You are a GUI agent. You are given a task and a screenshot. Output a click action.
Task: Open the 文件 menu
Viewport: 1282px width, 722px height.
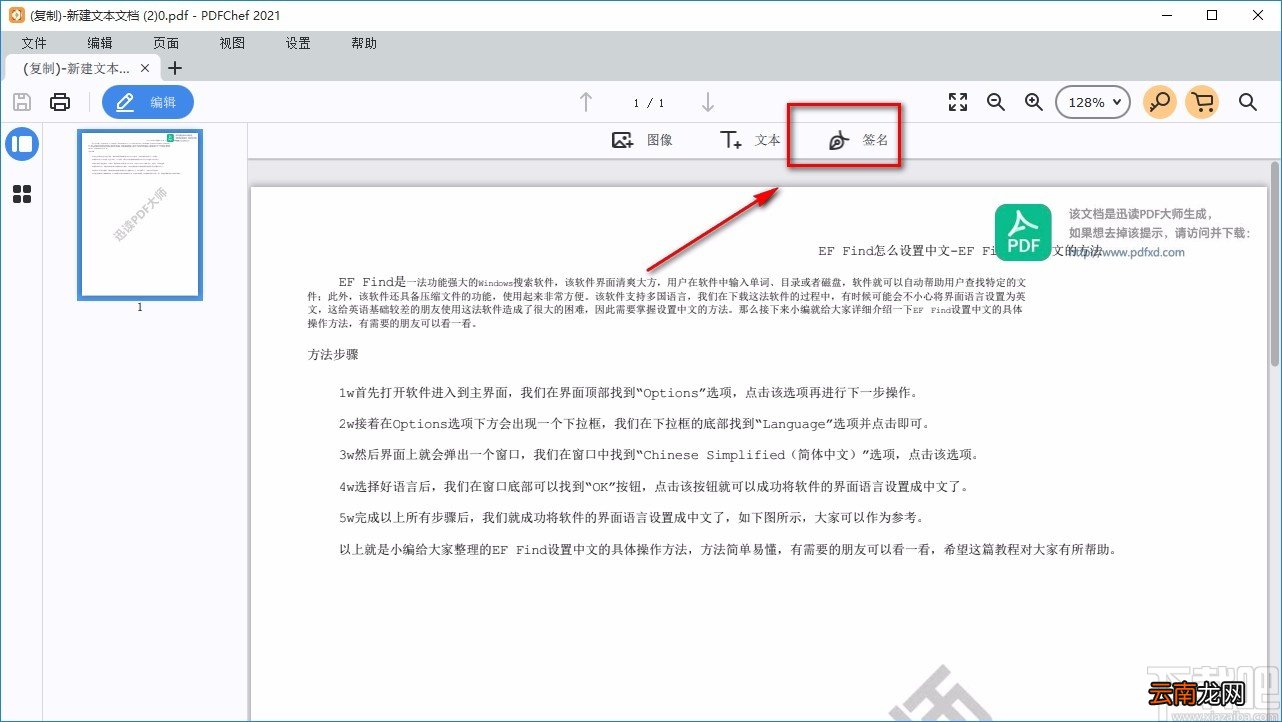coord(34,43)
